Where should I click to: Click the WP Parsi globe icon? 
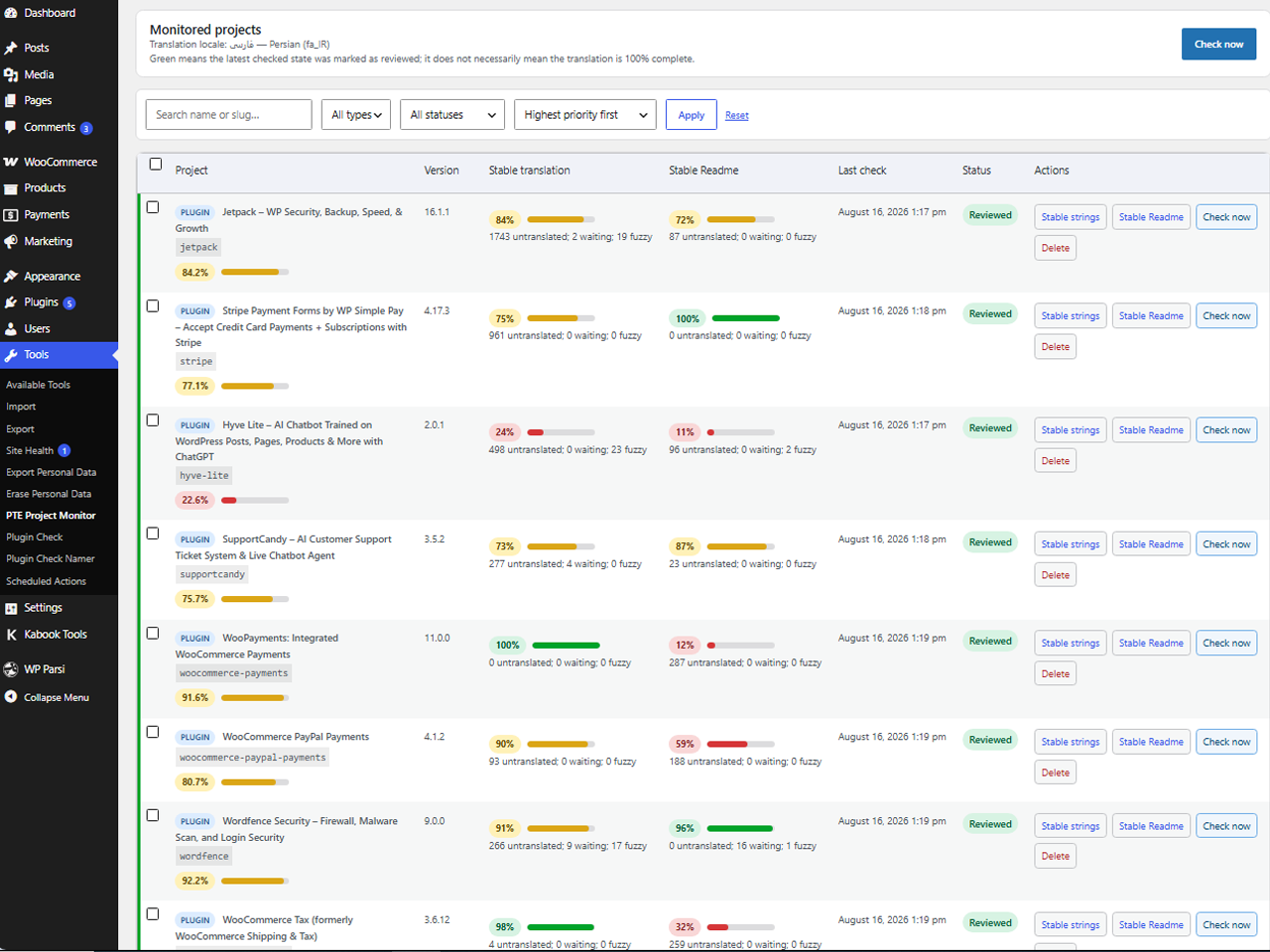pyautogui.click(x=11, y=669)
